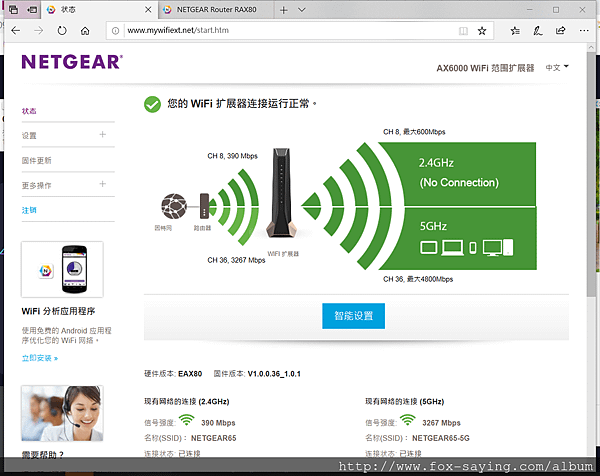Click the blue smart setup button
Image resolution: width=600 pixels, height=476 pixels.
pyautogui.click(x=353, y=316)
